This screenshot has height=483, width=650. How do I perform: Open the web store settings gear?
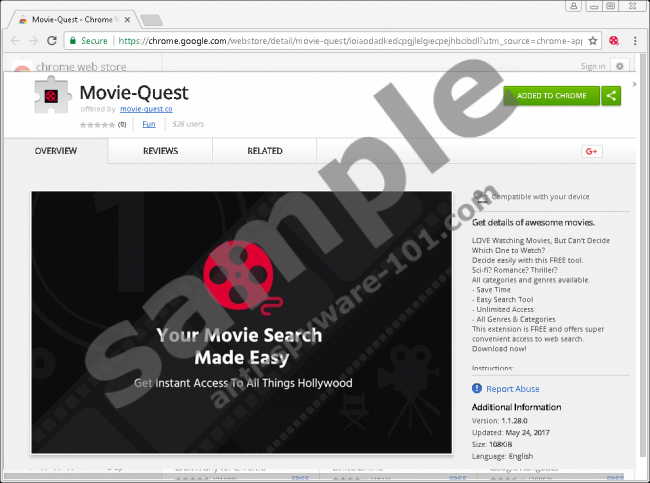click(x=620, y=66)
